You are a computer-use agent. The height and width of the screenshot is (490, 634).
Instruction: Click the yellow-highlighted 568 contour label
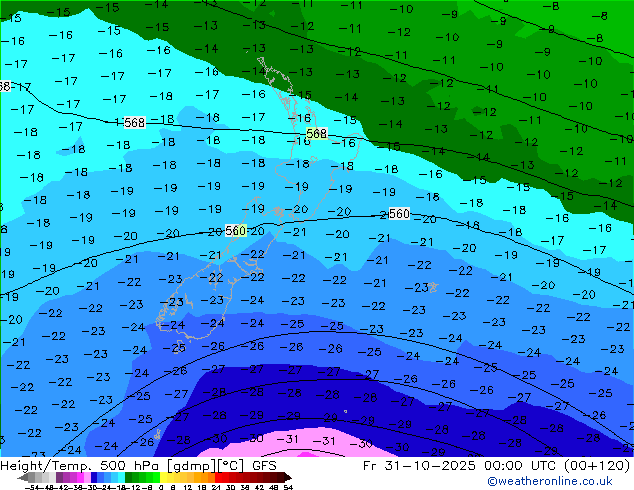point(316,133)
